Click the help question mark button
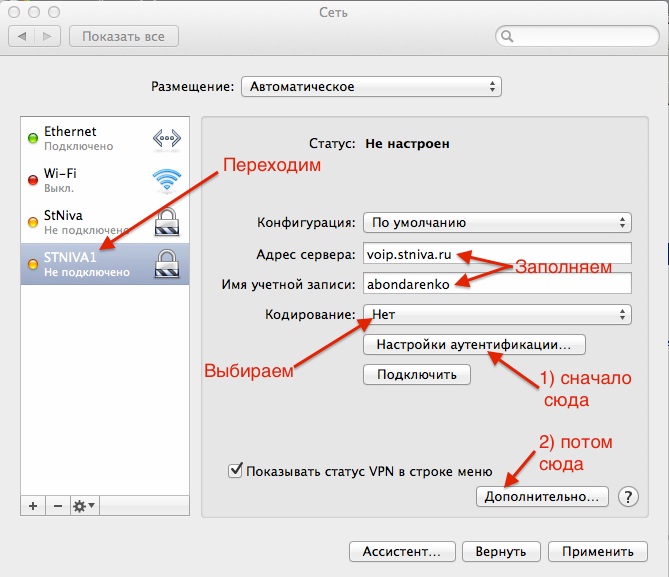The width and height of the screenshot is (669, 577). (x=628, y=496)
